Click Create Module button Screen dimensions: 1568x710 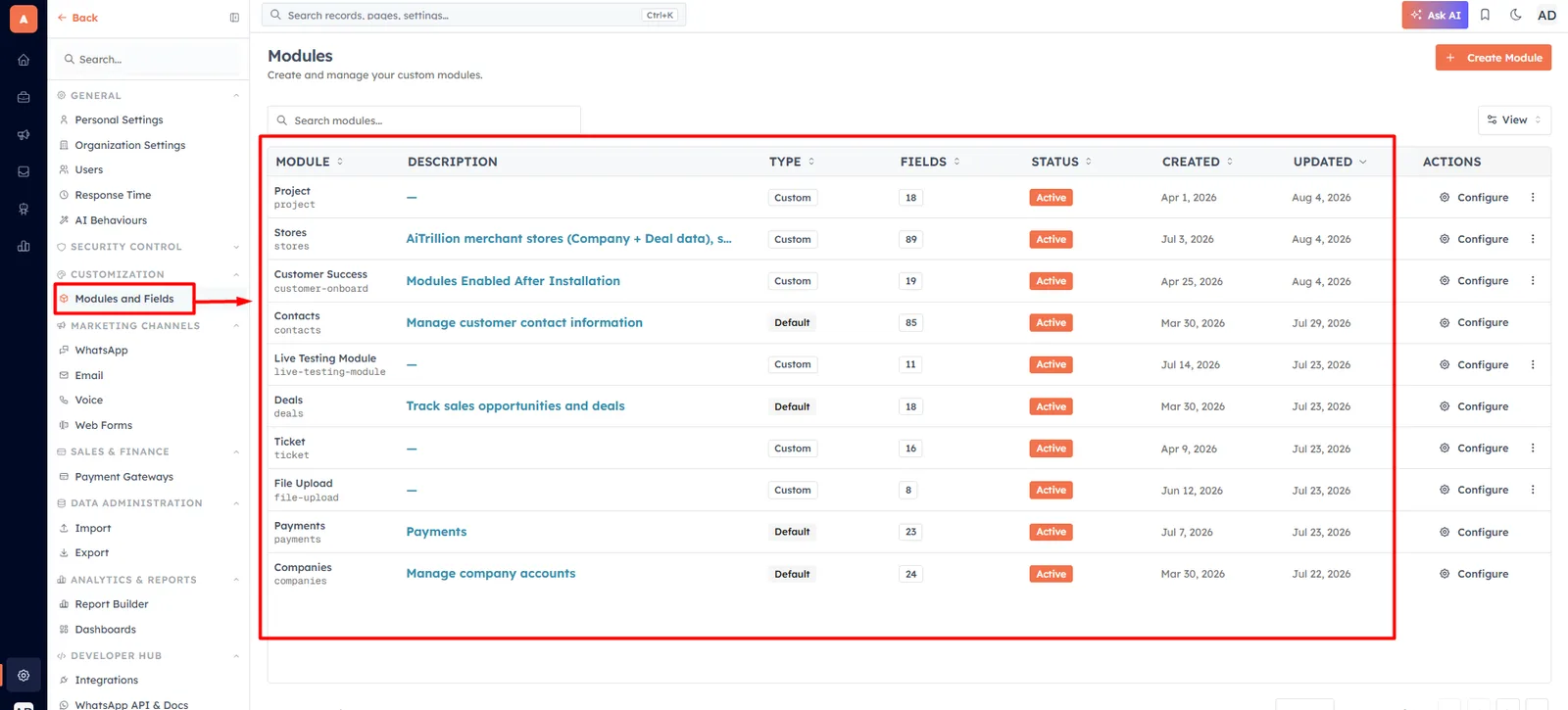coord(1493,58)
